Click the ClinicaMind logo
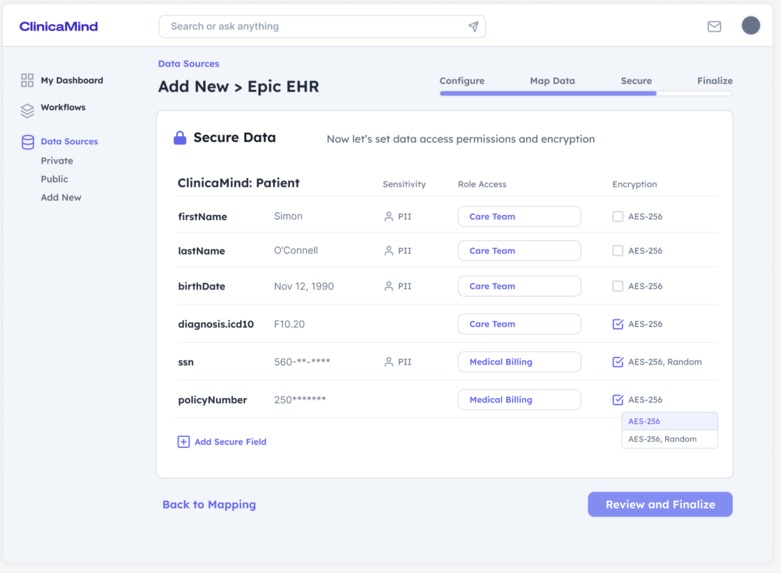The width and height of the screenshot is (781, 573). point(58,26)
